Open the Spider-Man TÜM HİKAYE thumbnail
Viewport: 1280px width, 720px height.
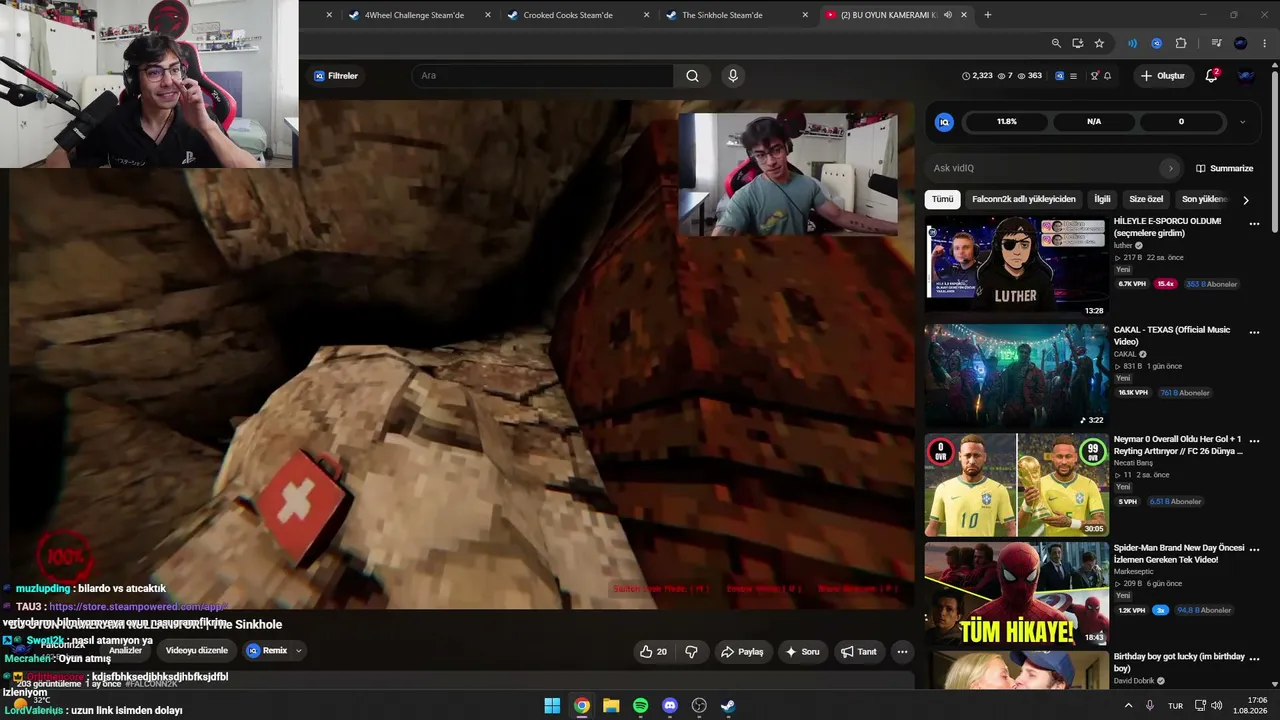click(x=1016, y=593)
